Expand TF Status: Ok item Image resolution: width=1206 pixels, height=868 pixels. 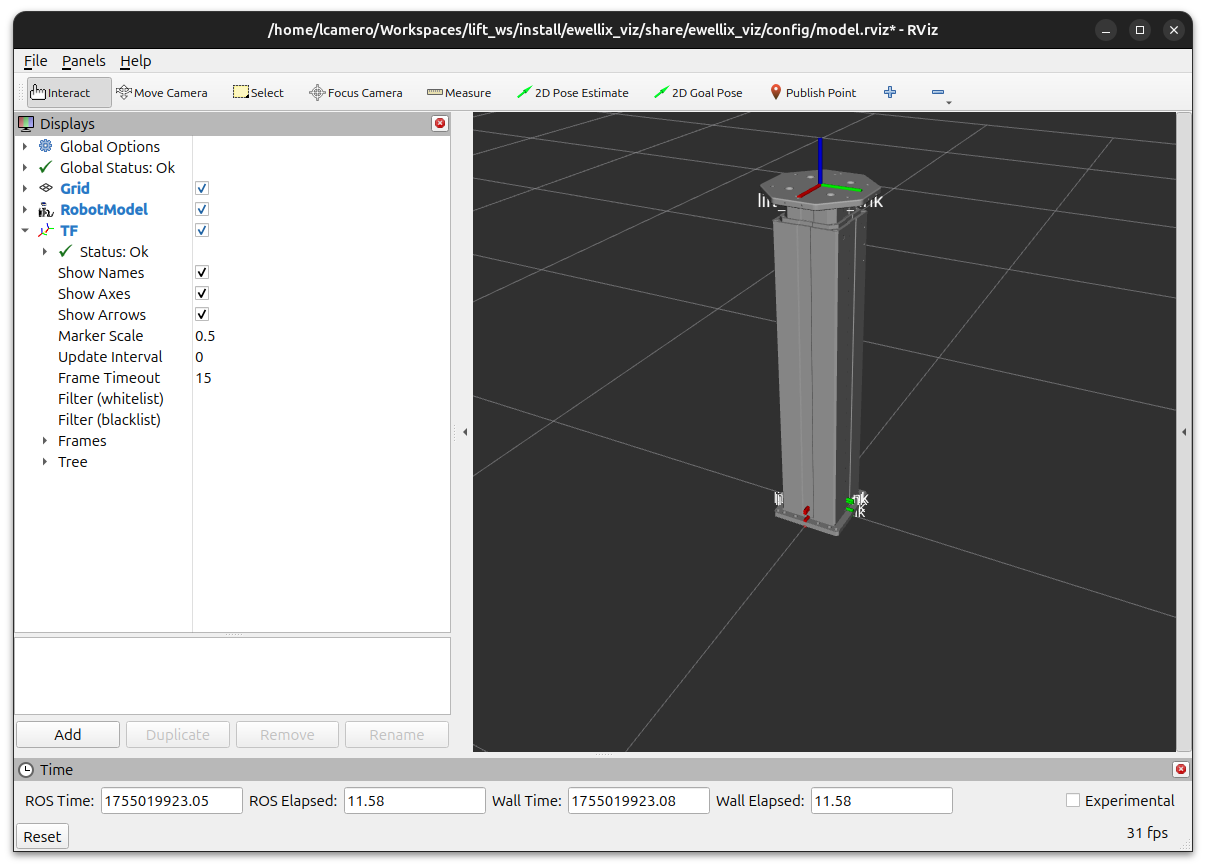click(45, 251)
